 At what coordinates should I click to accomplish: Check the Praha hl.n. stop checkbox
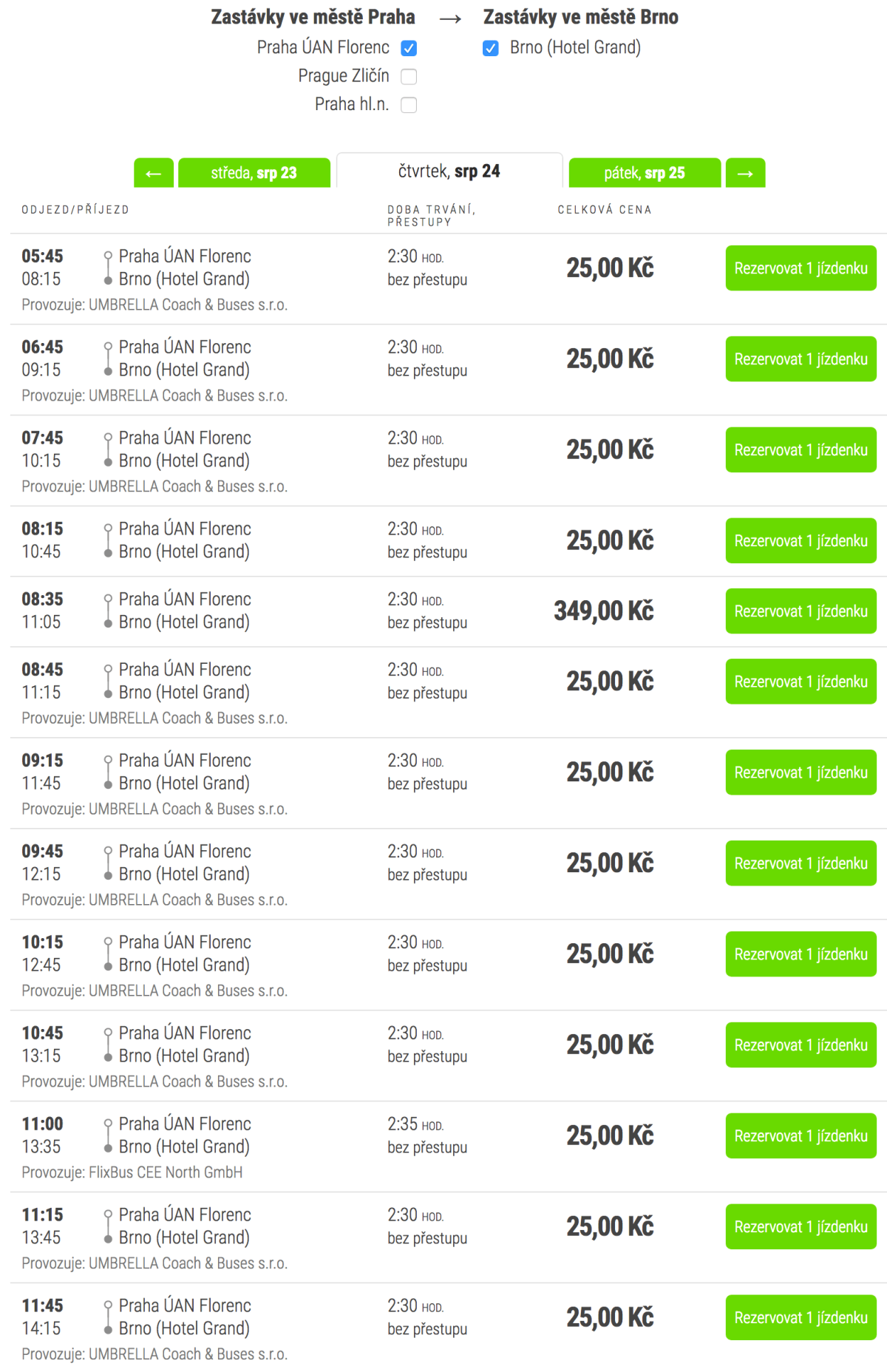click(409, 105)
